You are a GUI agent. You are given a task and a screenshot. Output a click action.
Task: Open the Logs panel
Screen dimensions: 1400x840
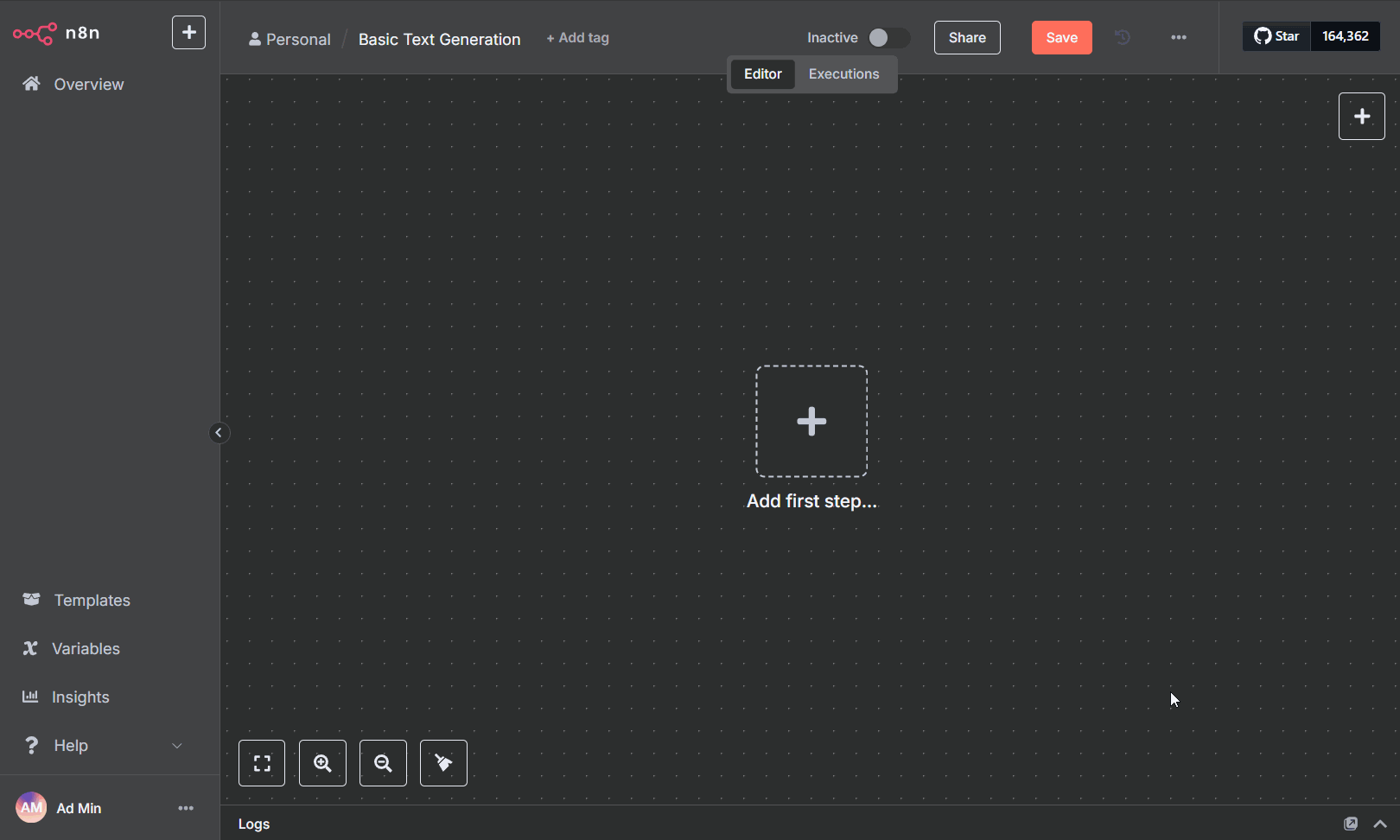pyautogui.click(x=254, y=824)
